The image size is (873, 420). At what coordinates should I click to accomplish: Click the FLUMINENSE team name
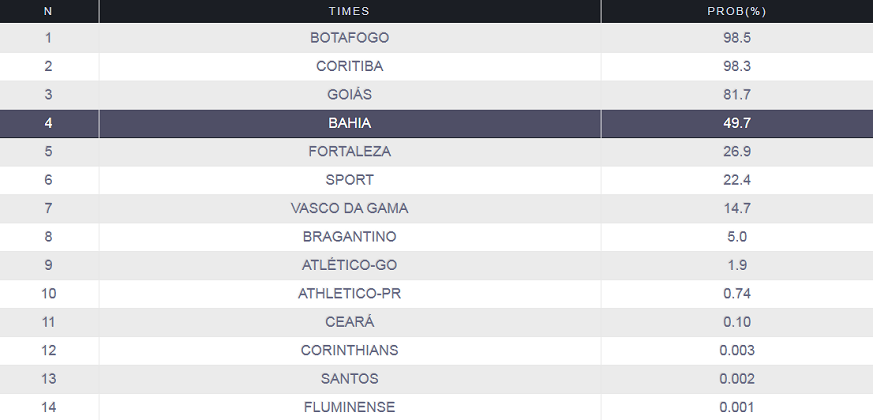(x=350, y=407)
